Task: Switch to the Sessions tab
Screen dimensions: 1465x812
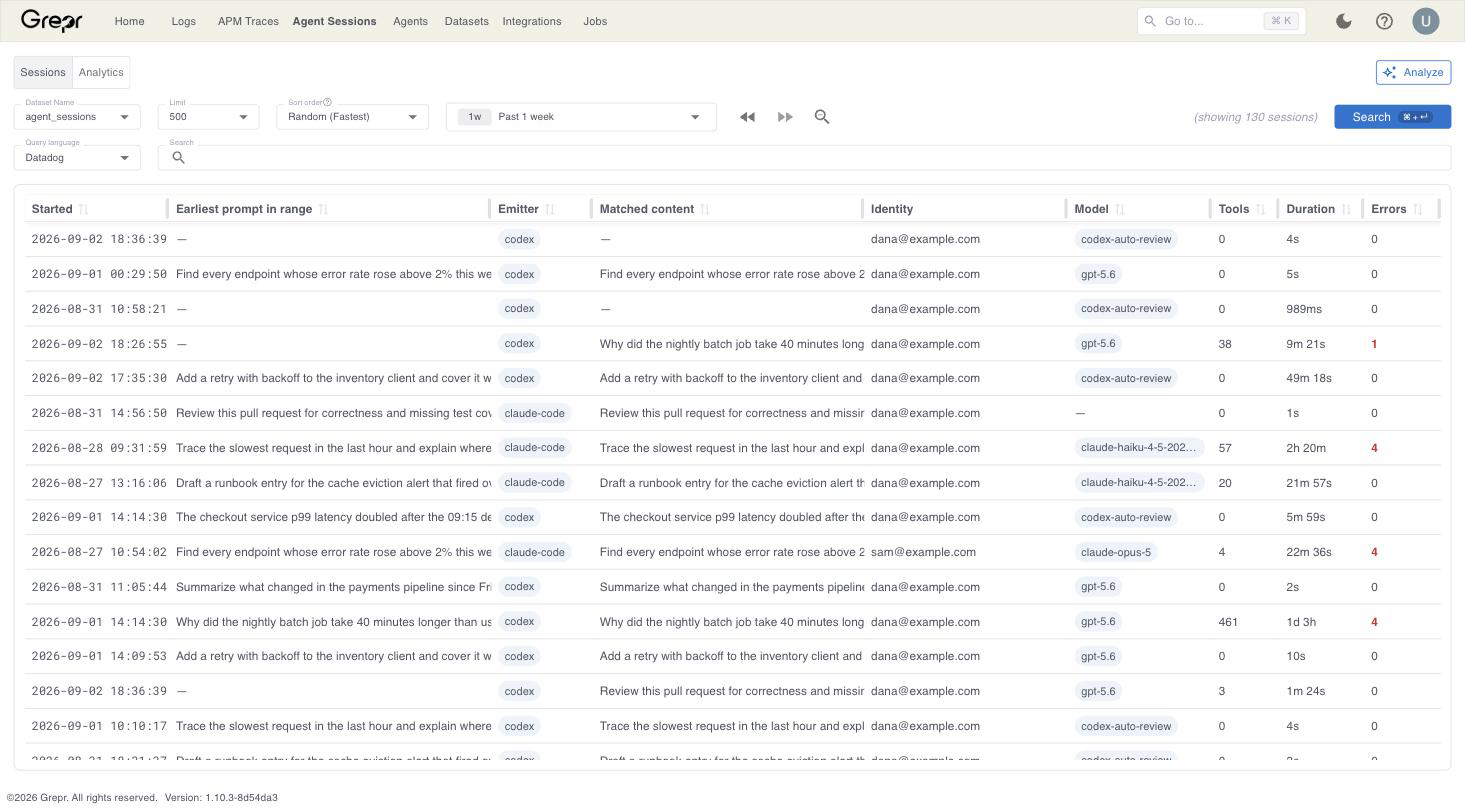Action: 43,72
